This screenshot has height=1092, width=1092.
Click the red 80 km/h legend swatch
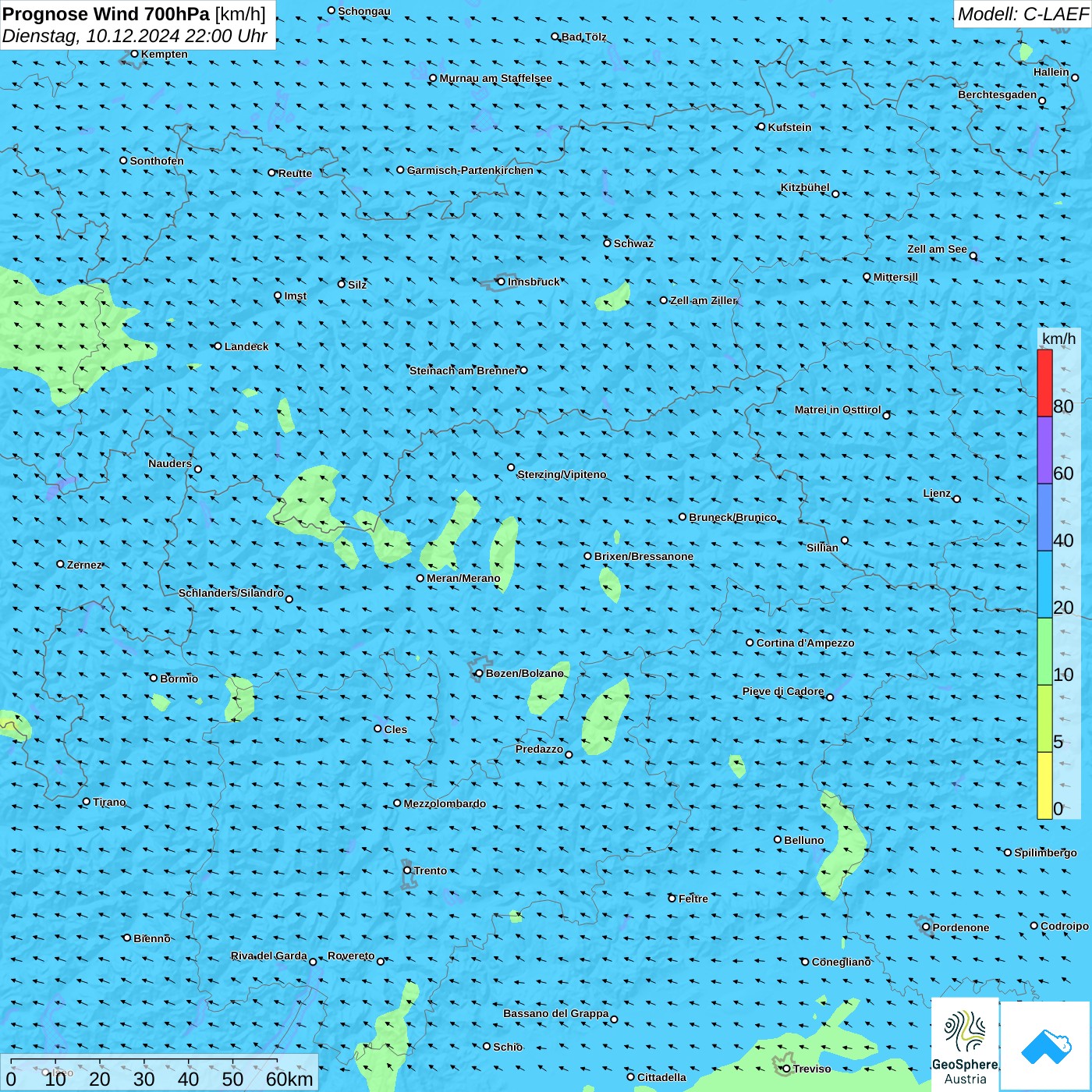click(x=1044, y=383)
